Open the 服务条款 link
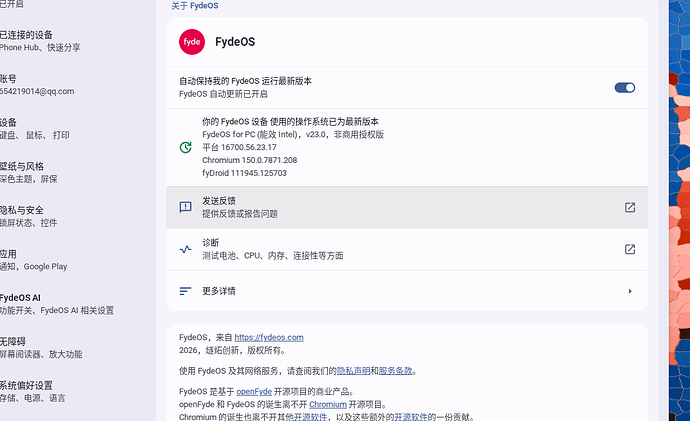The height and width of the screenshot is (421, 690). (395, 371)
